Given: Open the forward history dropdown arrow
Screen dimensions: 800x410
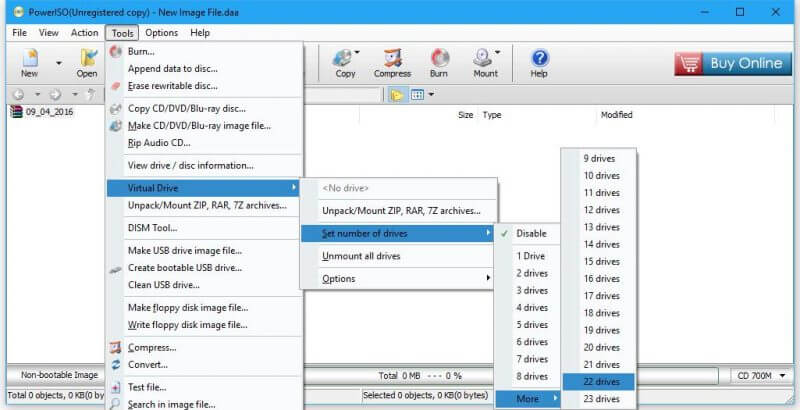Looking at the screenshot, I should [74, 95].
